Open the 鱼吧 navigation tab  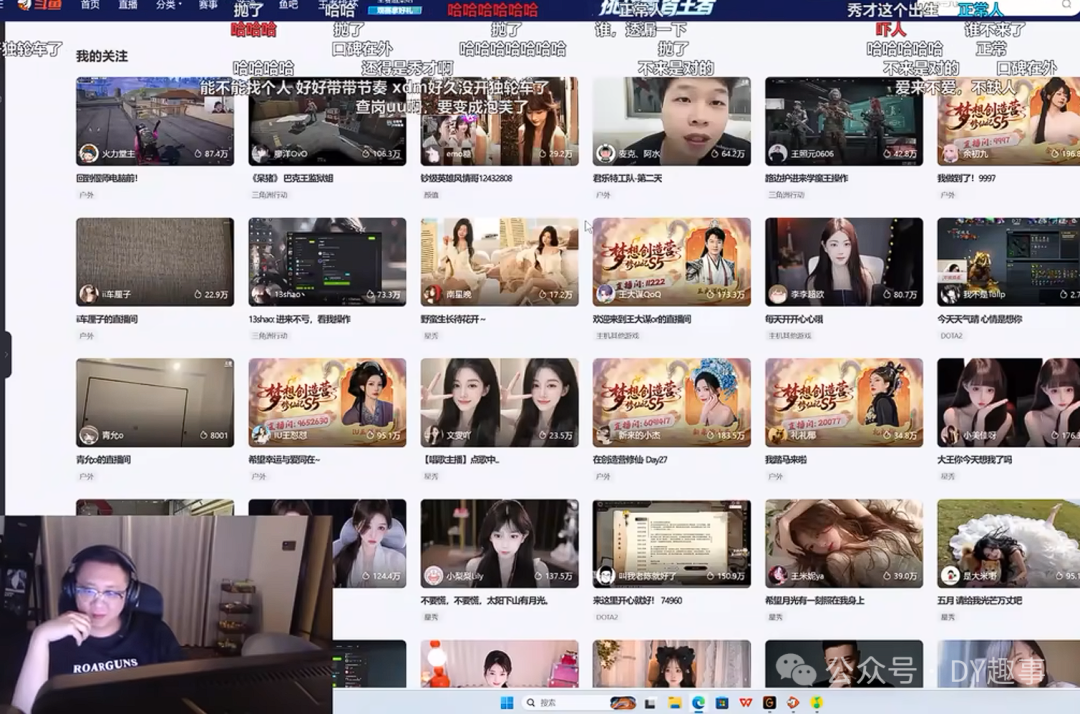click(289, 5)
